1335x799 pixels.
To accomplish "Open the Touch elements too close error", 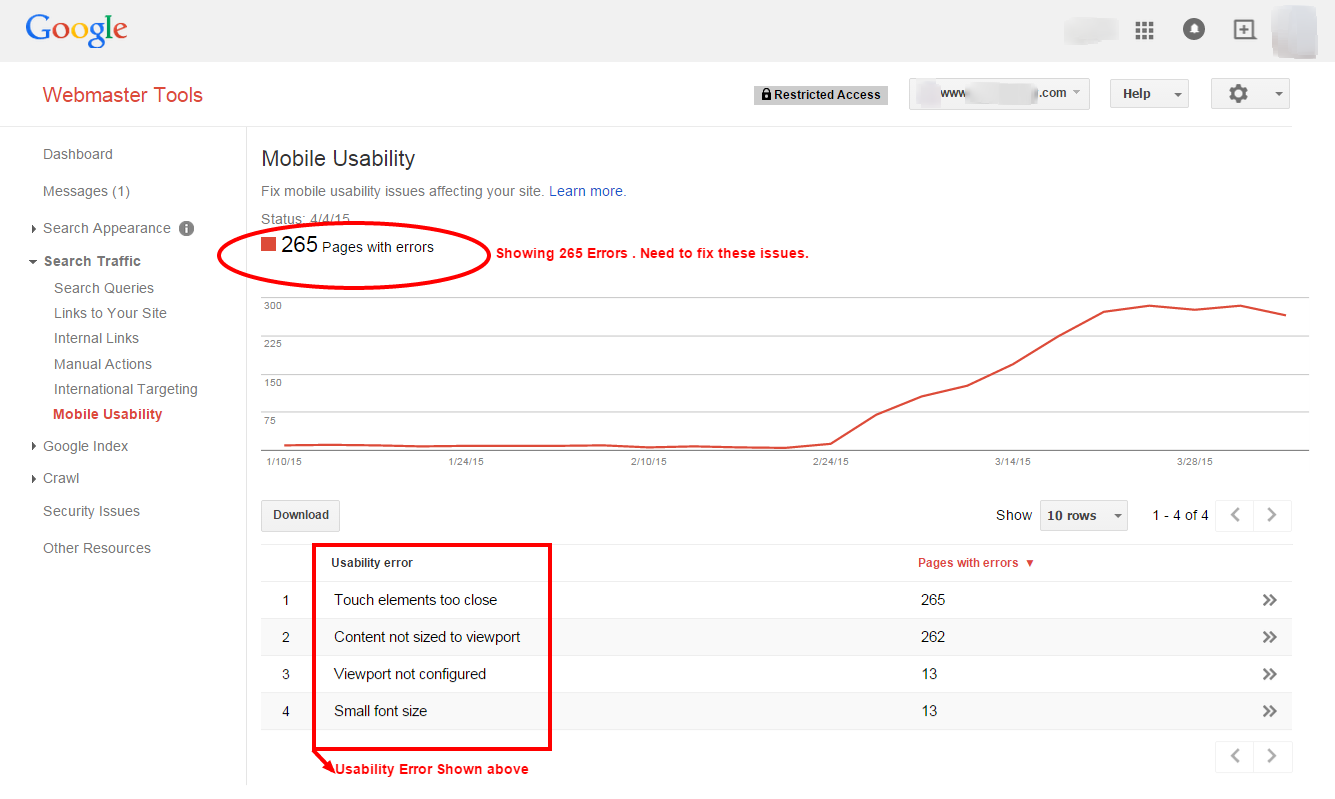I will [x=415, y=600].
